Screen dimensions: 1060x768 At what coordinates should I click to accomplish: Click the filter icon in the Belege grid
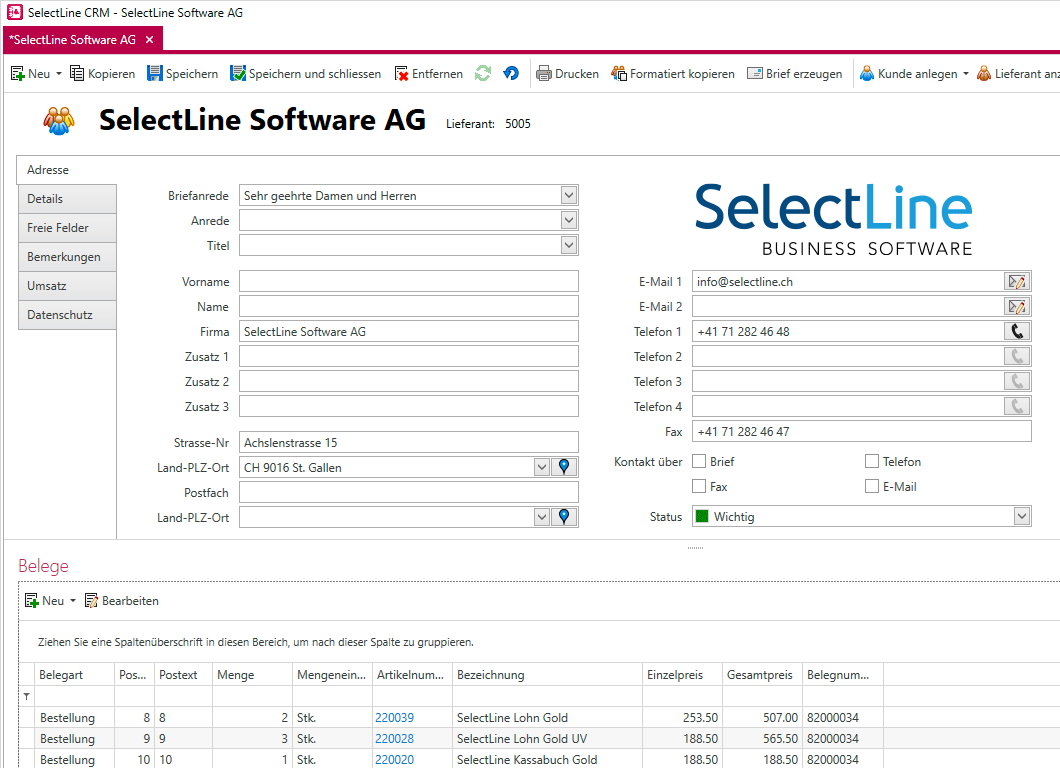pos(26,696)
